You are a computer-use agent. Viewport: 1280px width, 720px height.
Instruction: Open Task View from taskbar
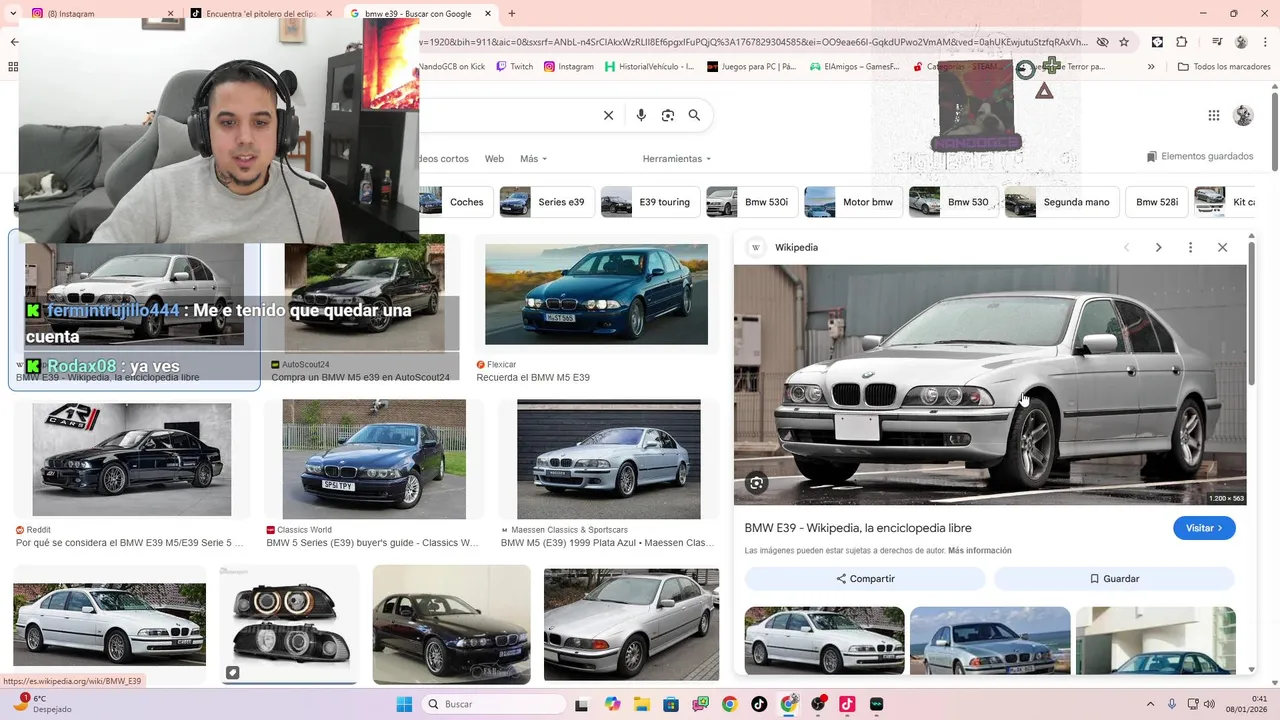(x=583, y=704)
